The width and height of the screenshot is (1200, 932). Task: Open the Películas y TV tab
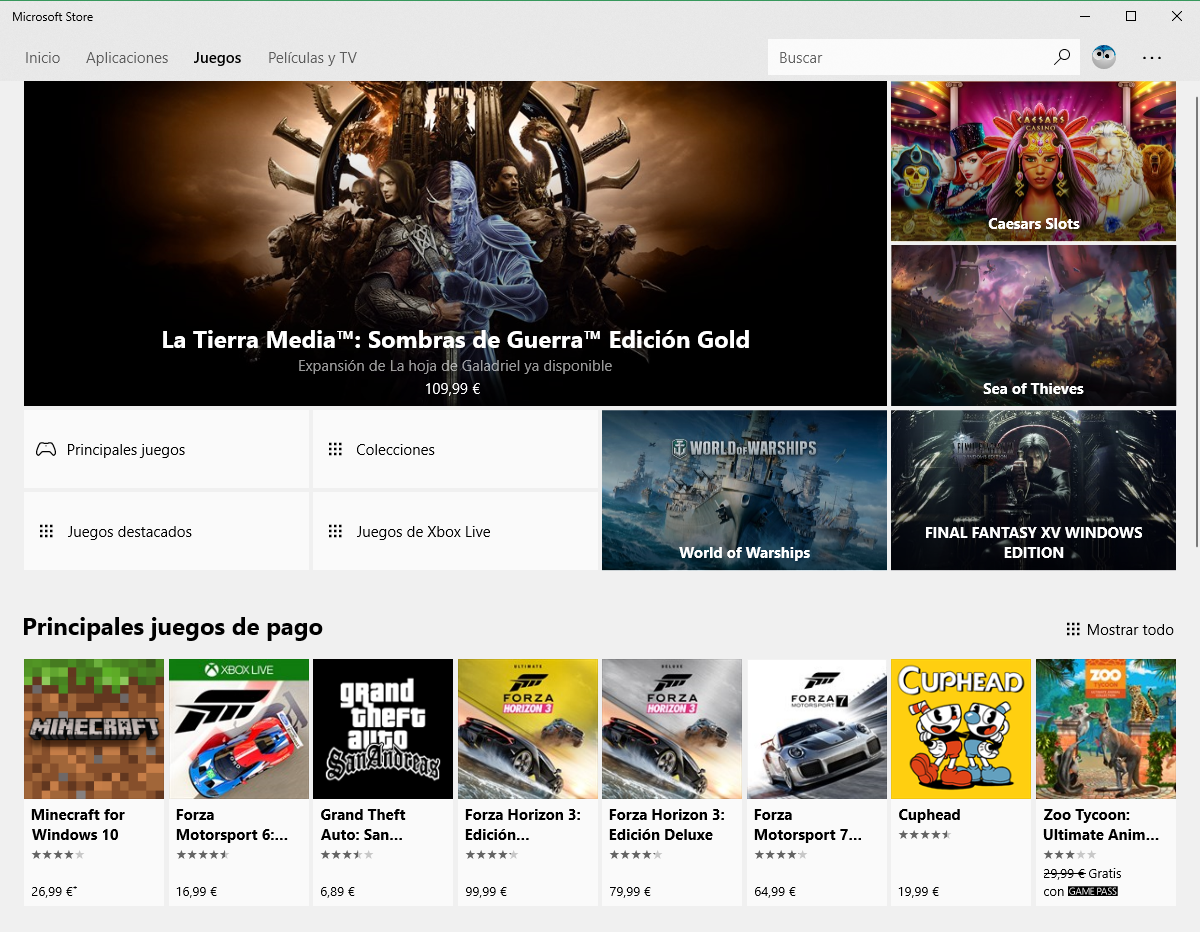312,58
